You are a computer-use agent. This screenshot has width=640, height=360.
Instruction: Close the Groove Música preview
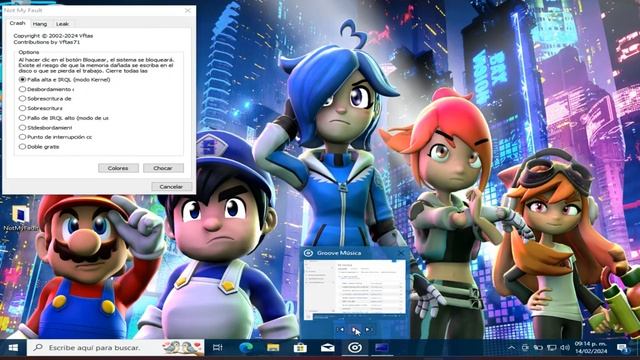coord(401,253)
